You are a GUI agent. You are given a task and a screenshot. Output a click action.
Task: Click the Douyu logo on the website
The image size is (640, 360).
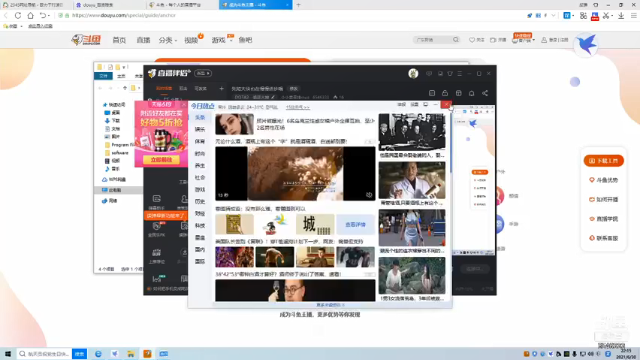(x=86, y=40)
